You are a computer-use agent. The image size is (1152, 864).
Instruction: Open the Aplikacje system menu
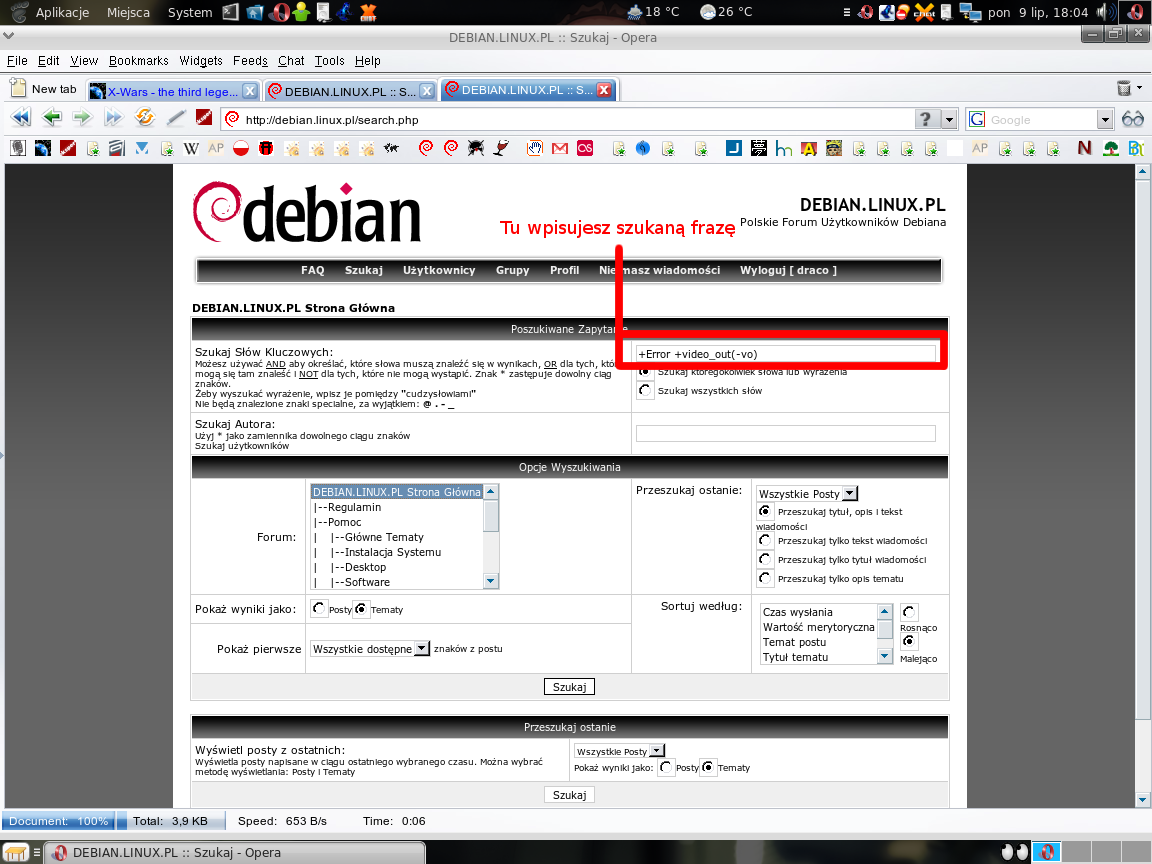tap(62, 12)
